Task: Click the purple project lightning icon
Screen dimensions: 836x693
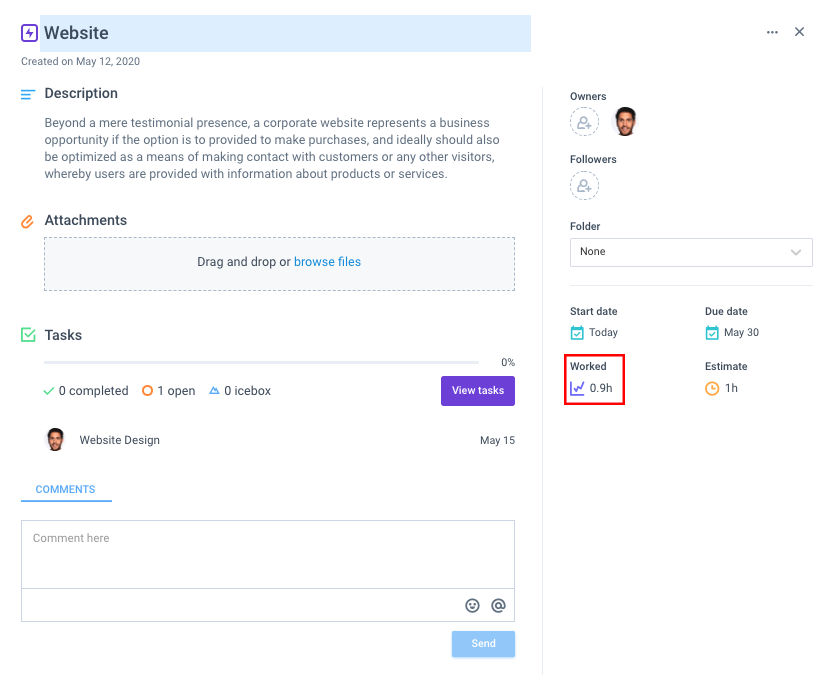Action: pyautogui.click(x=29, y=33)
